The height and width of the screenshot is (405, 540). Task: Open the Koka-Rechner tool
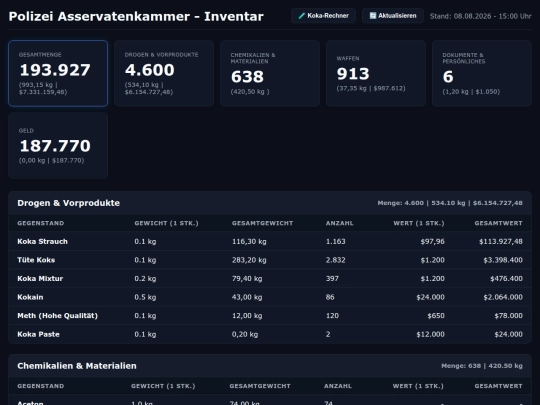323,16
